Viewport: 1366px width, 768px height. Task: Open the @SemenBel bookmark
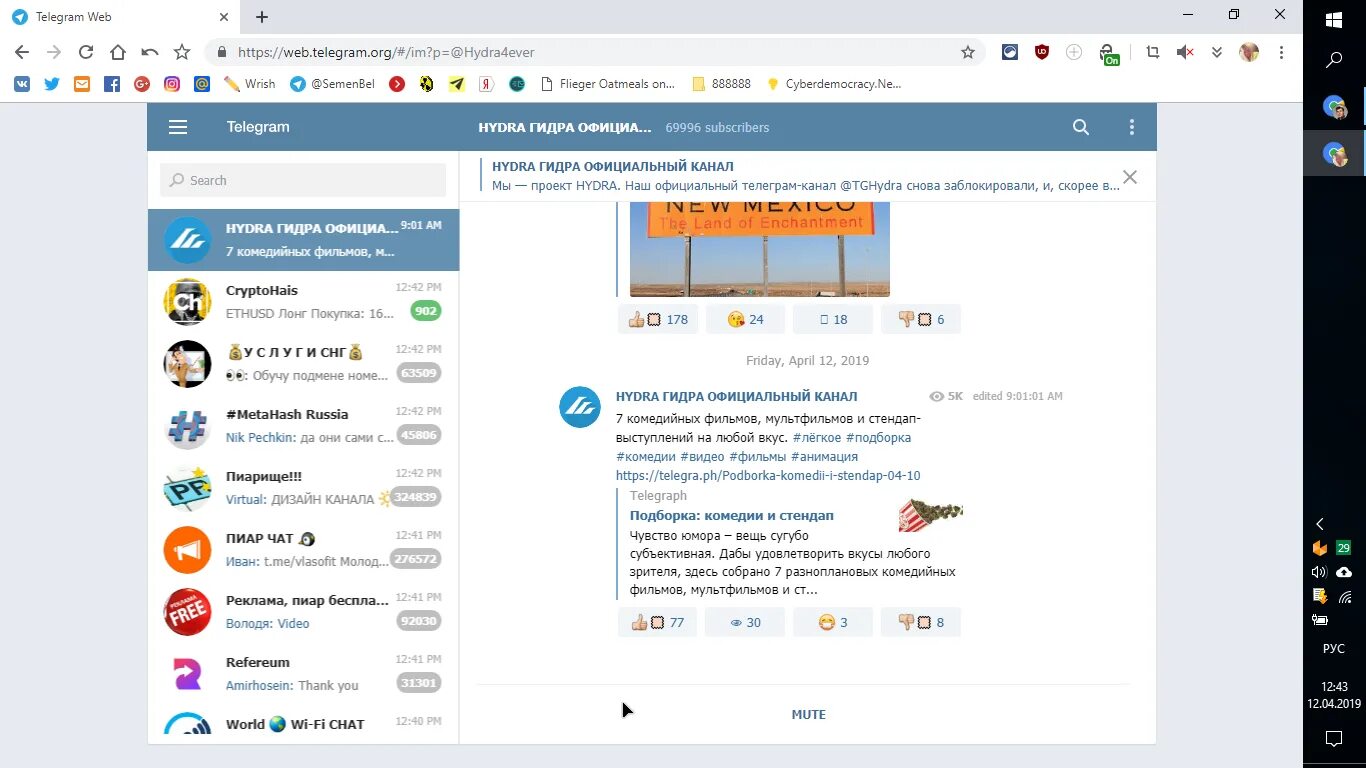pyautogui.click(x=333, y=84)
